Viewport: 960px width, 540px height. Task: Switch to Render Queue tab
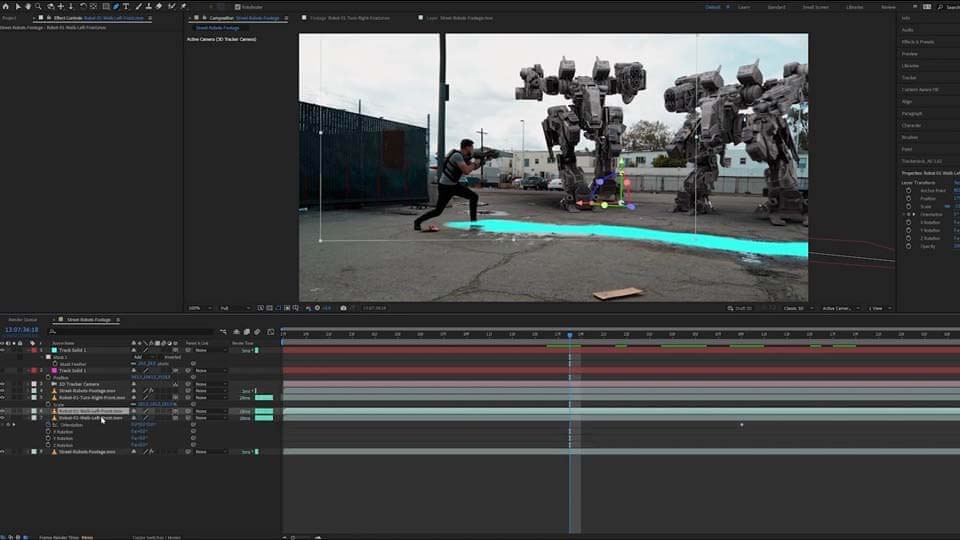click(x=23, y=320)
